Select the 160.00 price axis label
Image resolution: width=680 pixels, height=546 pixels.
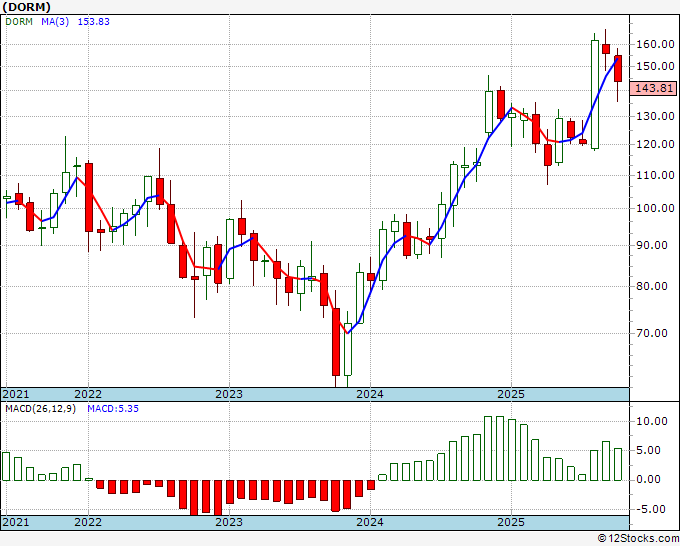(655, 44)
